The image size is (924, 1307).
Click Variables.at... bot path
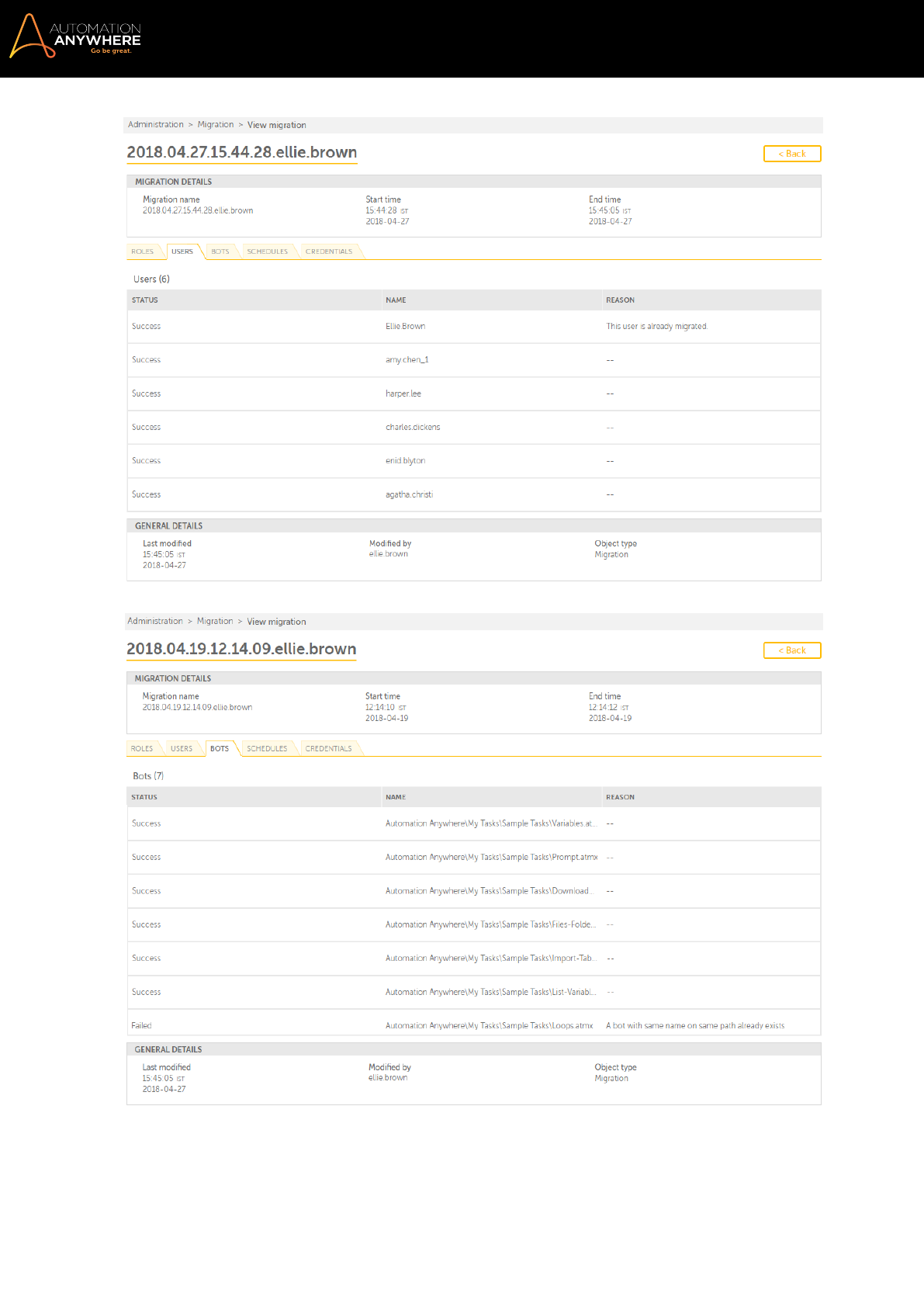click(491, 823)
